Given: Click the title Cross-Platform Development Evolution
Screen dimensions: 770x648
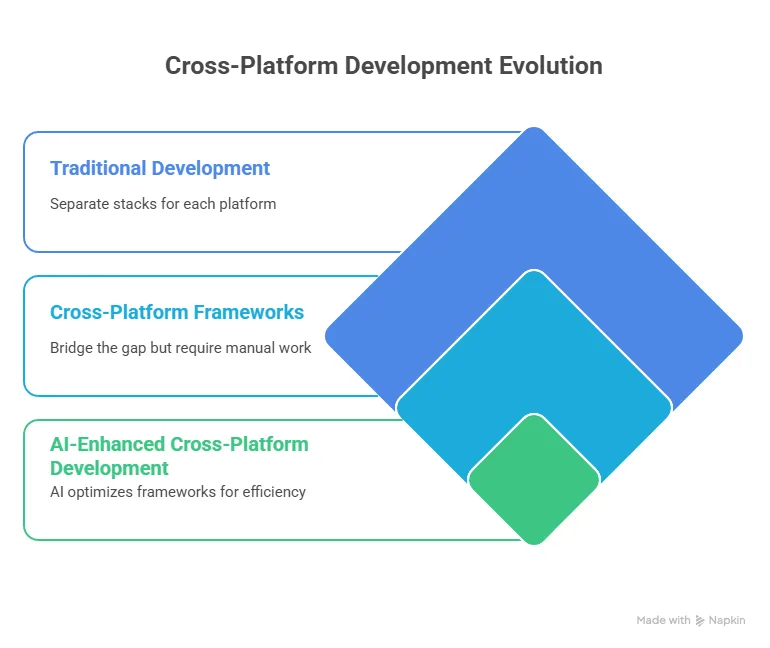Looking at the screenshot, I should [x=384, y=66].
